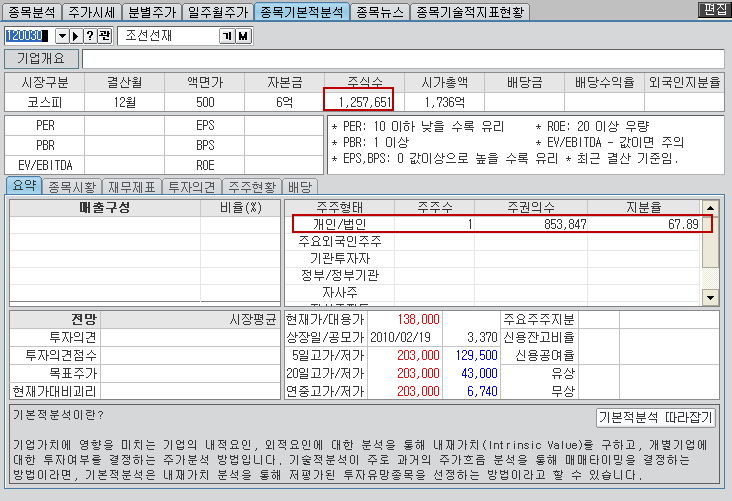Open the 종목분석 tab
The image size is (732, 501).
pyautogui.click(x=32, y=12)
